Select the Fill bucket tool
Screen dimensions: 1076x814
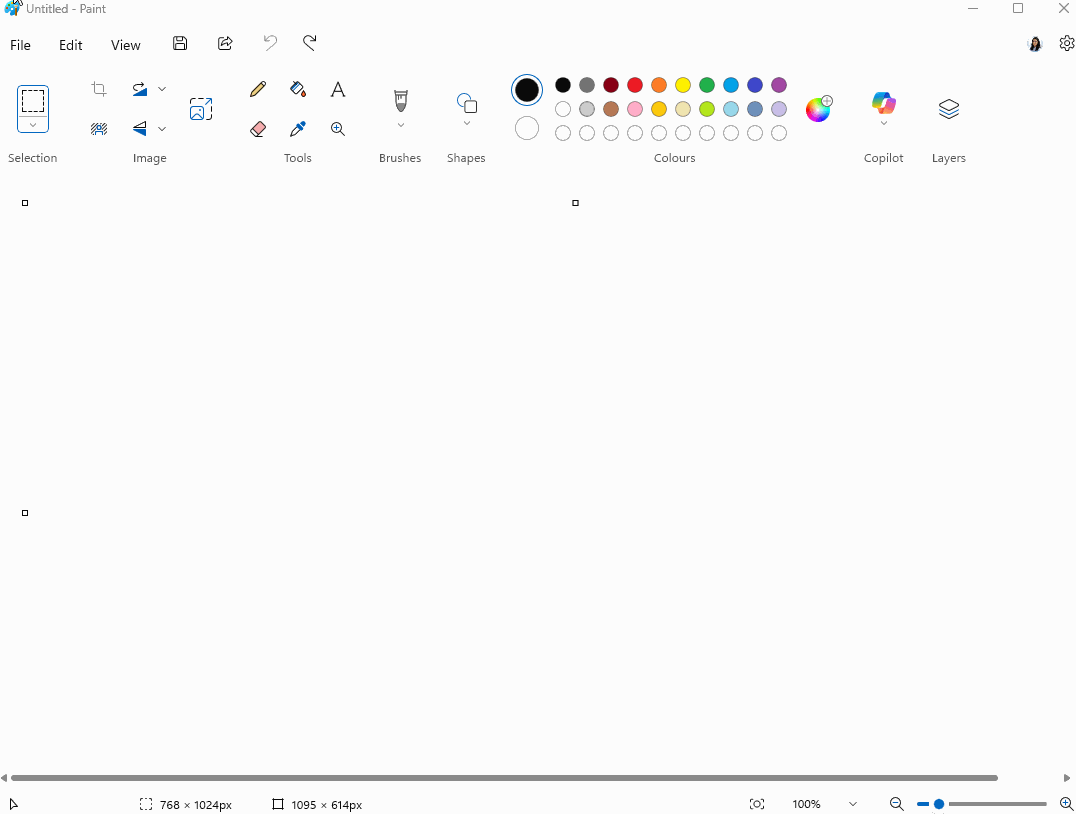(x=298, y=90)
